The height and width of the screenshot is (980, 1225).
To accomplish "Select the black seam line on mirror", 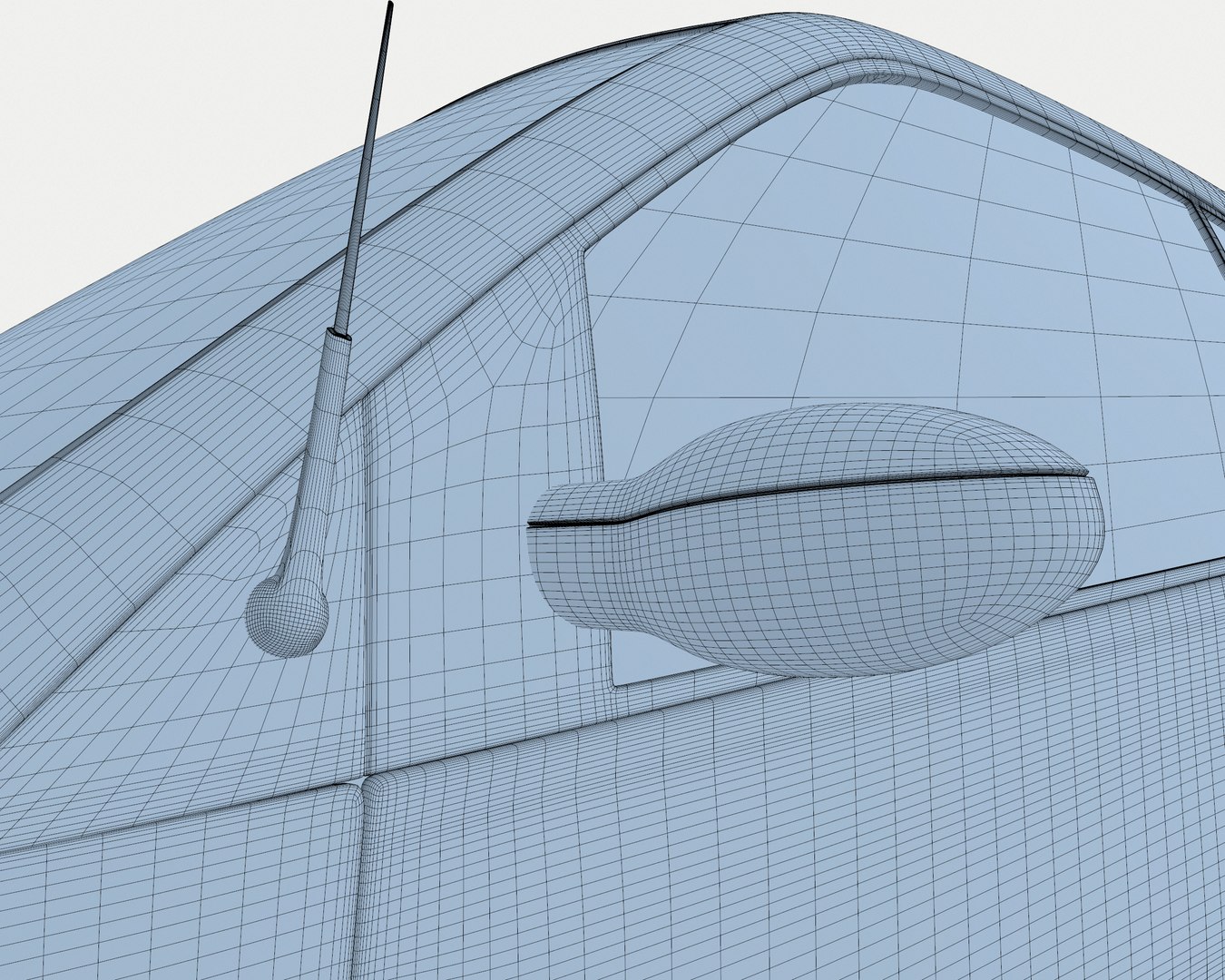I will coord(808,497).
